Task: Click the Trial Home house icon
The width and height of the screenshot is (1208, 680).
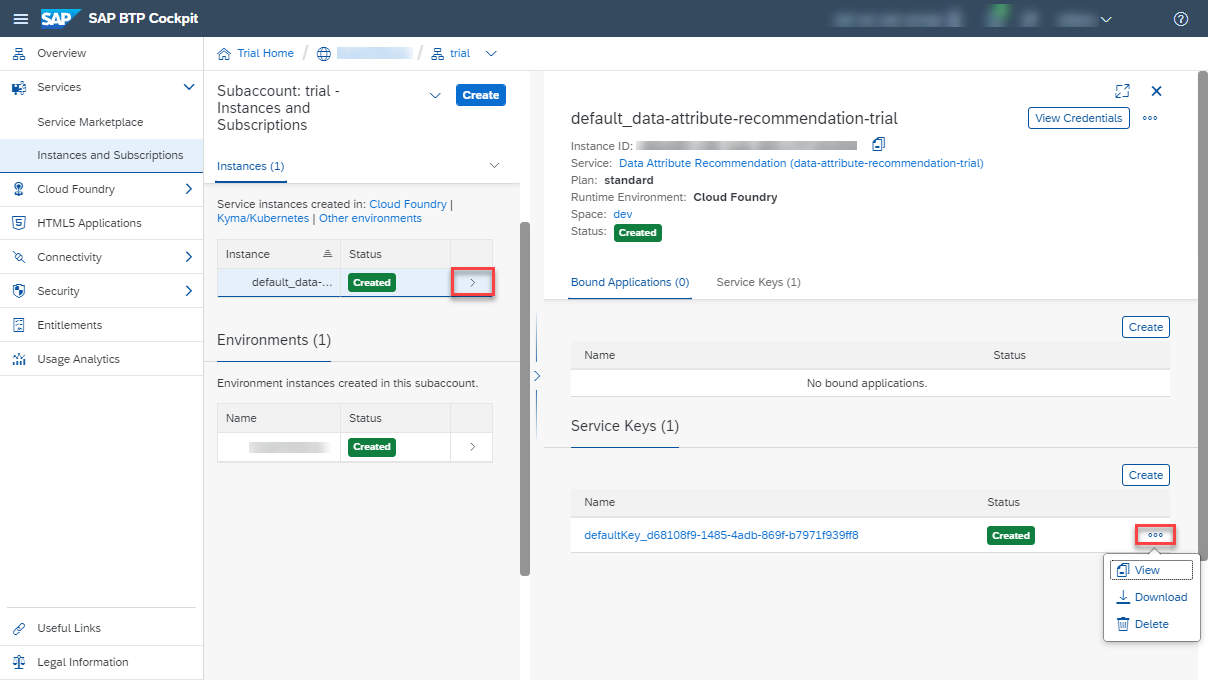Action: (x=225, y=53)
